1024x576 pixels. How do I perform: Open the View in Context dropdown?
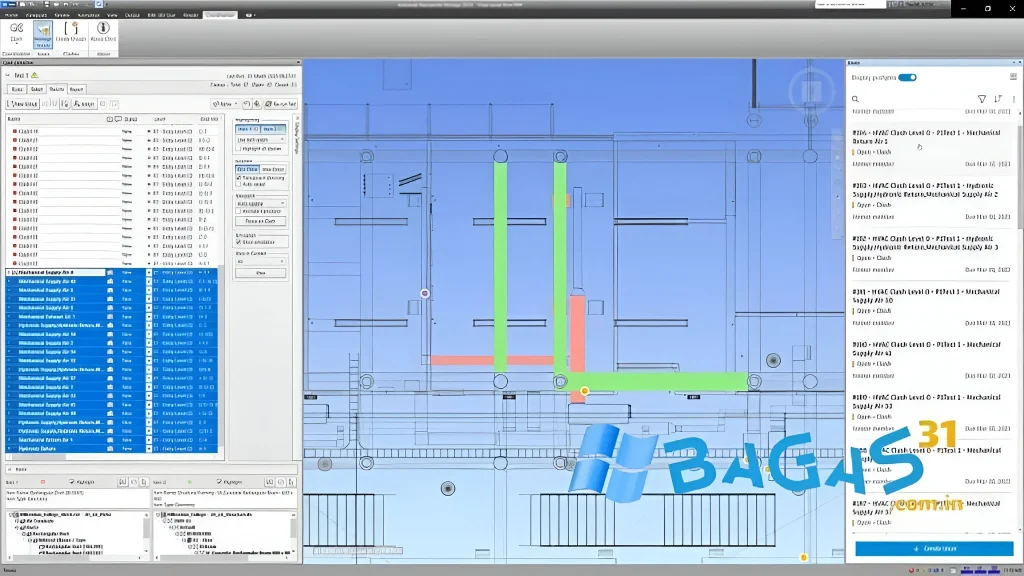point(261,261)
